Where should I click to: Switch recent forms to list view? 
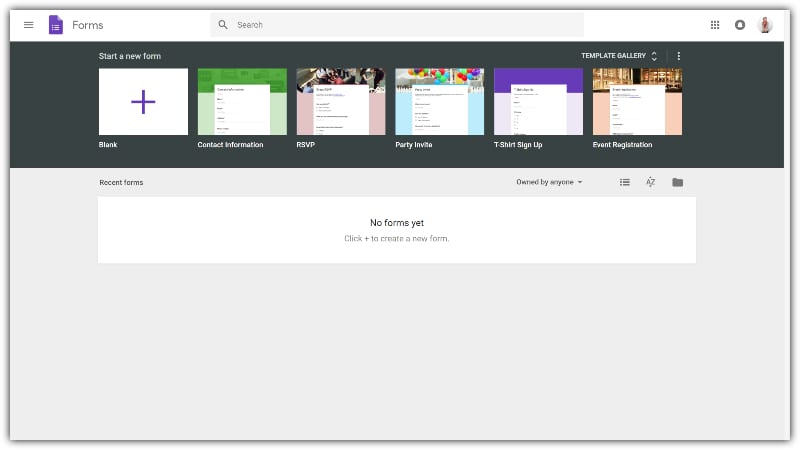(x=625, y=182)
